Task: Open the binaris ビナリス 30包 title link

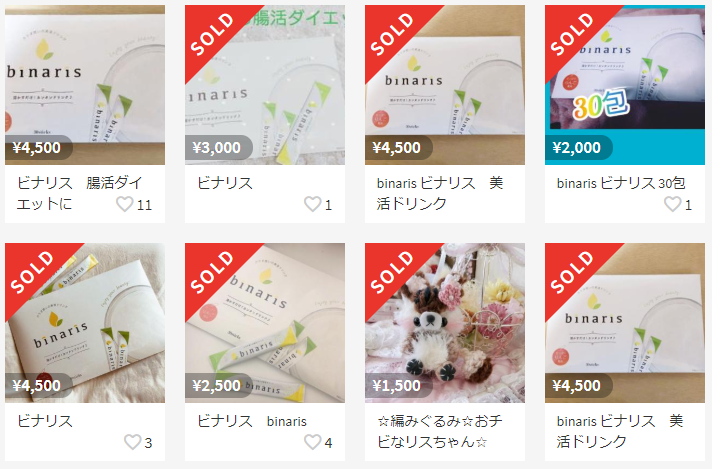Action: point(621,183)
